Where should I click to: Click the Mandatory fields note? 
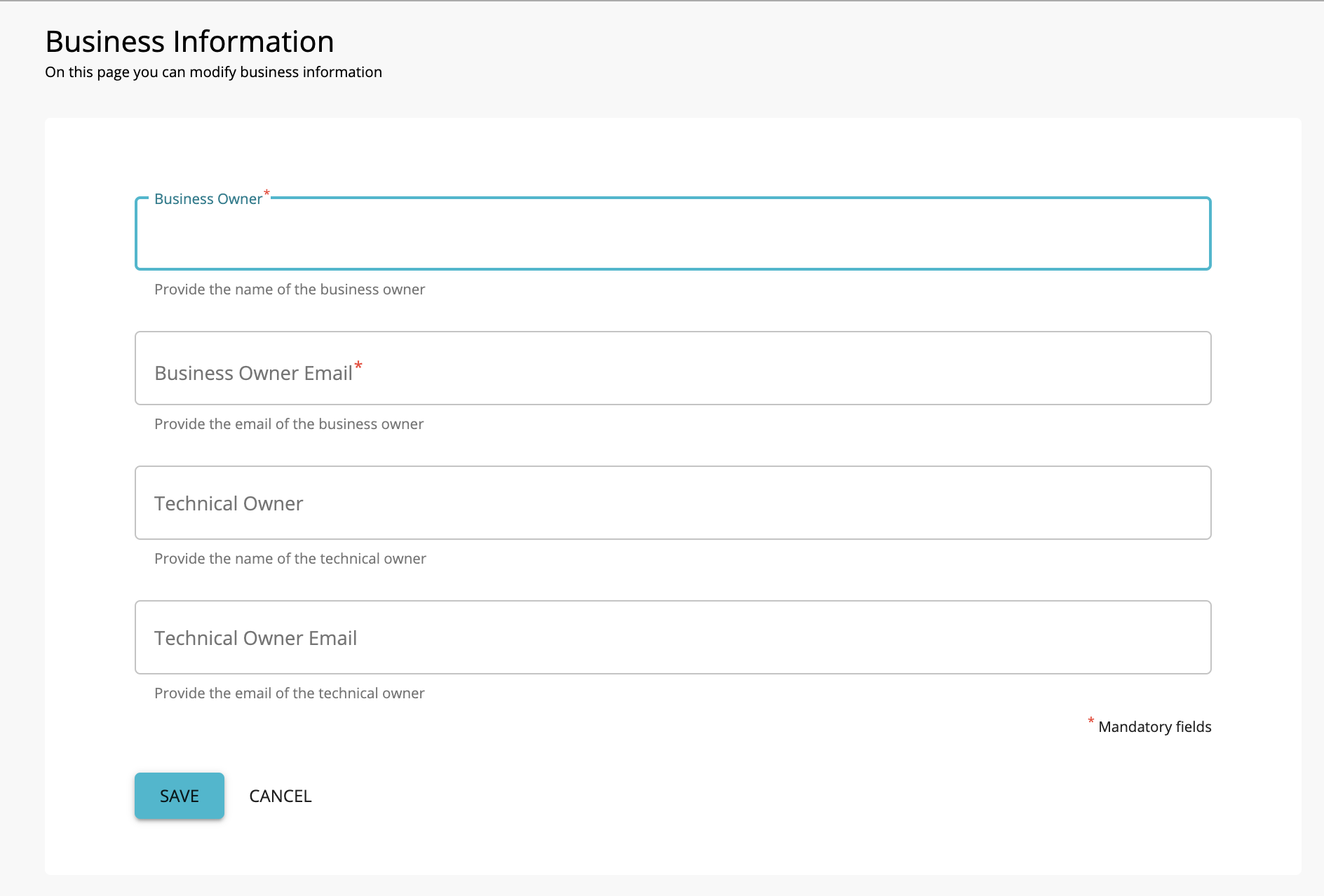(1154, 727)
